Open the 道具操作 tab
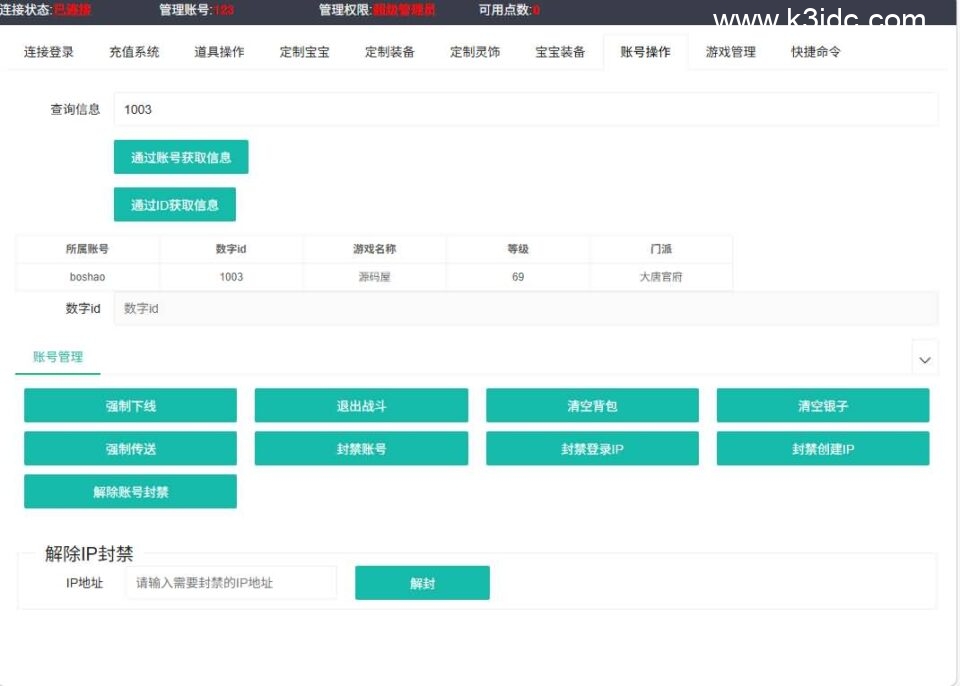 [219, 52]
